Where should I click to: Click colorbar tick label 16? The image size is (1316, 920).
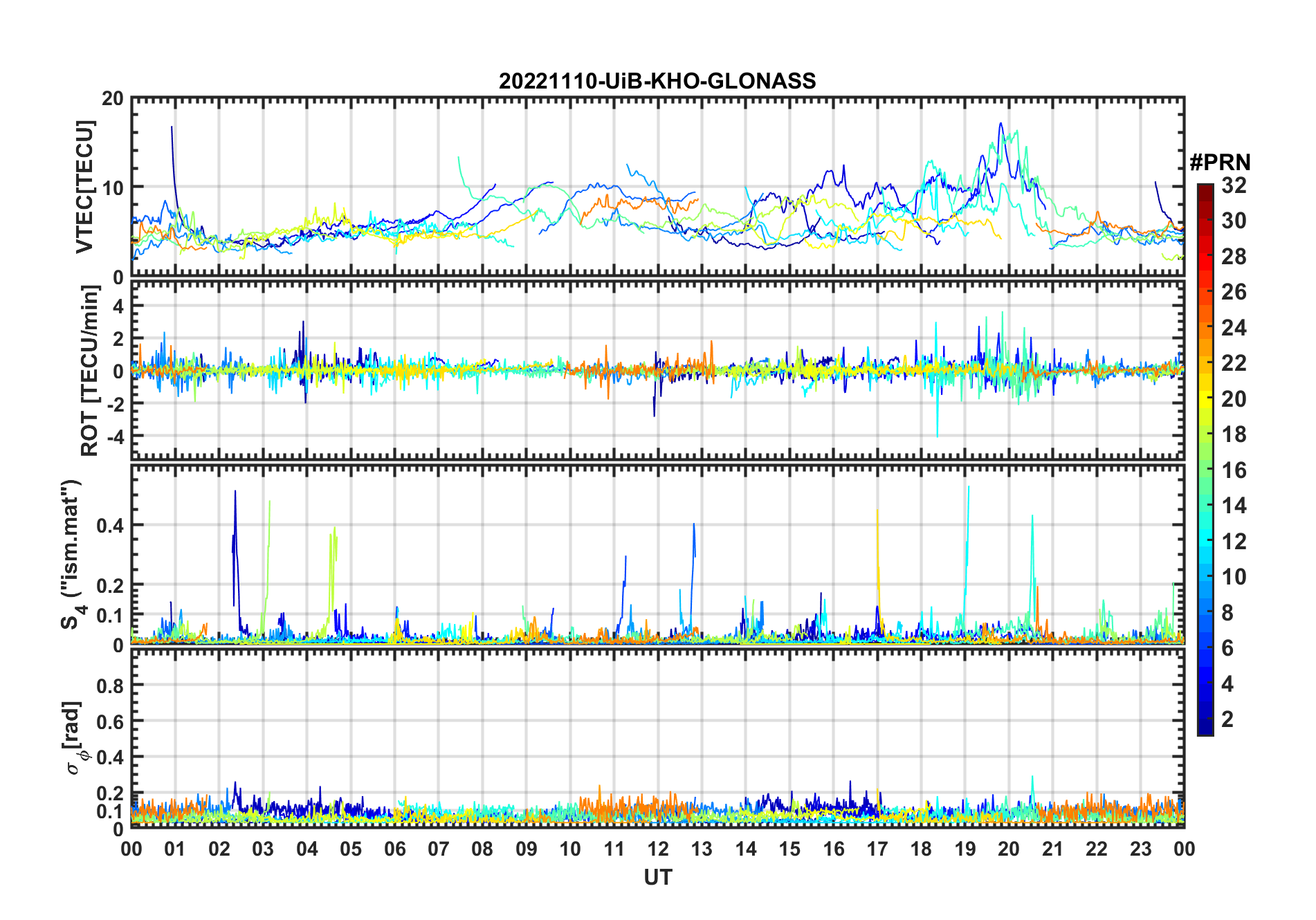pos(1234,470)
